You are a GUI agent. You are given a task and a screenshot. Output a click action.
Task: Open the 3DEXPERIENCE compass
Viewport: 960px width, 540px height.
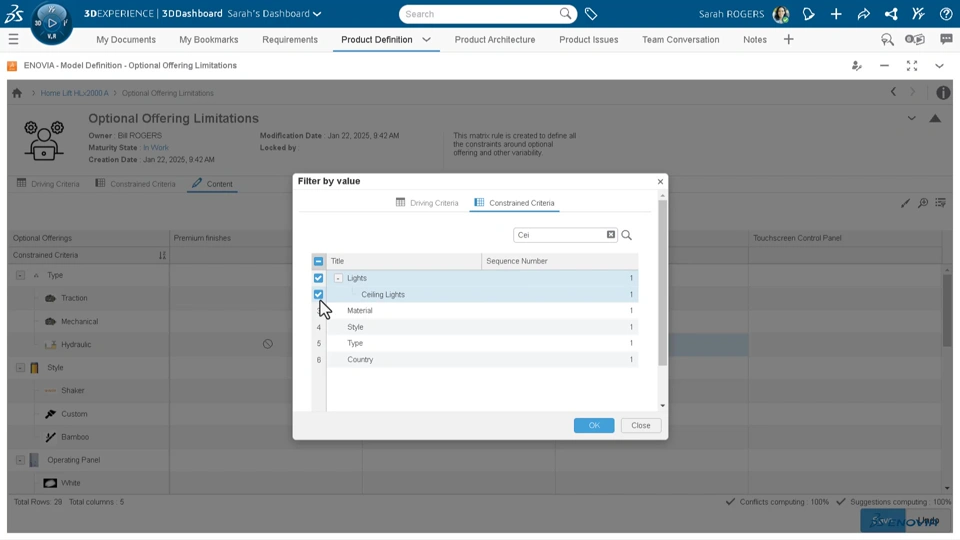click(x=51, y=23)
